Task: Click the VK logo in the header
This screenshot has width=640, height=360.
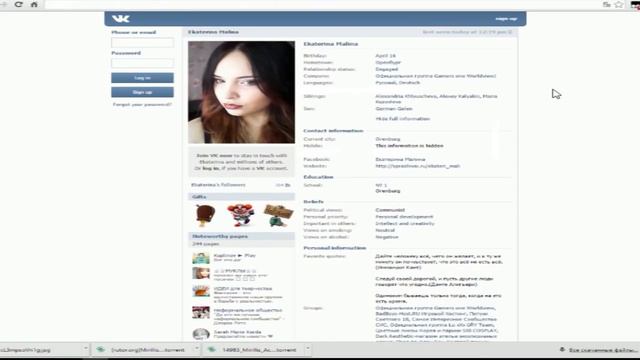Action: (121, 18)
